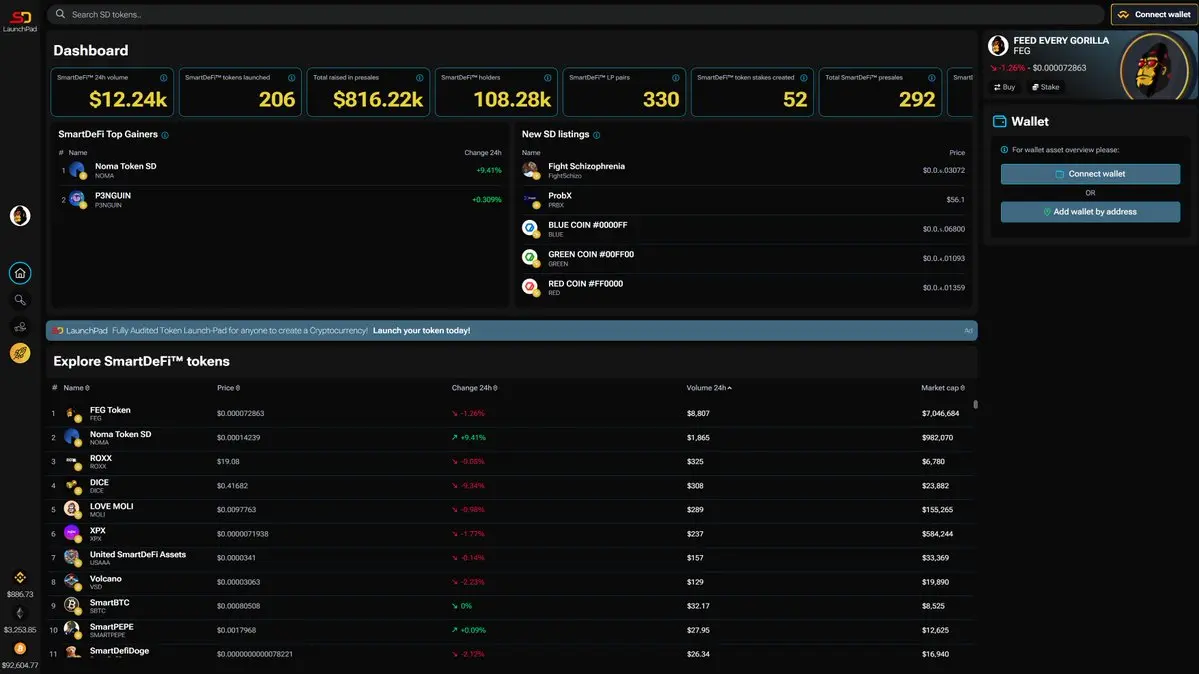Click the BNB price icon in sidebar
The image size is (1199, 674).
(x=20, y=577)
